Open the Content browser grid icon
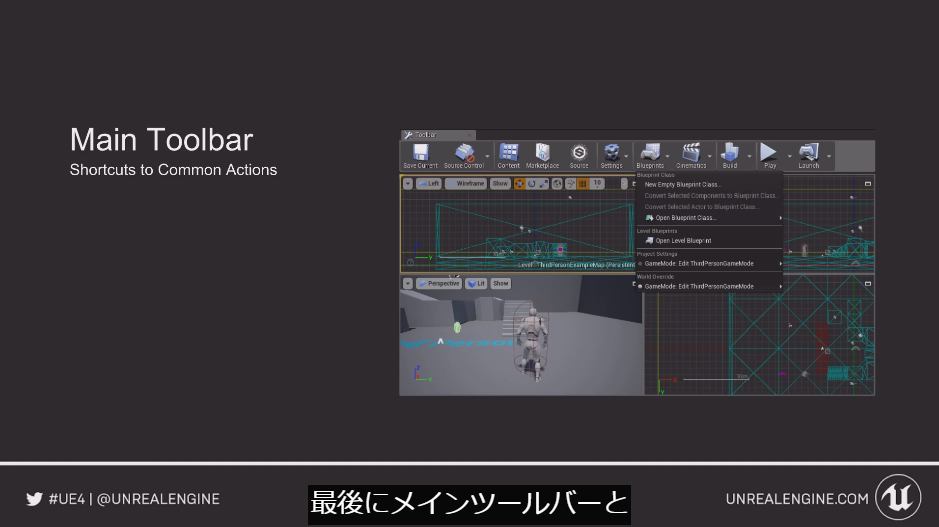 click(508, 152)
